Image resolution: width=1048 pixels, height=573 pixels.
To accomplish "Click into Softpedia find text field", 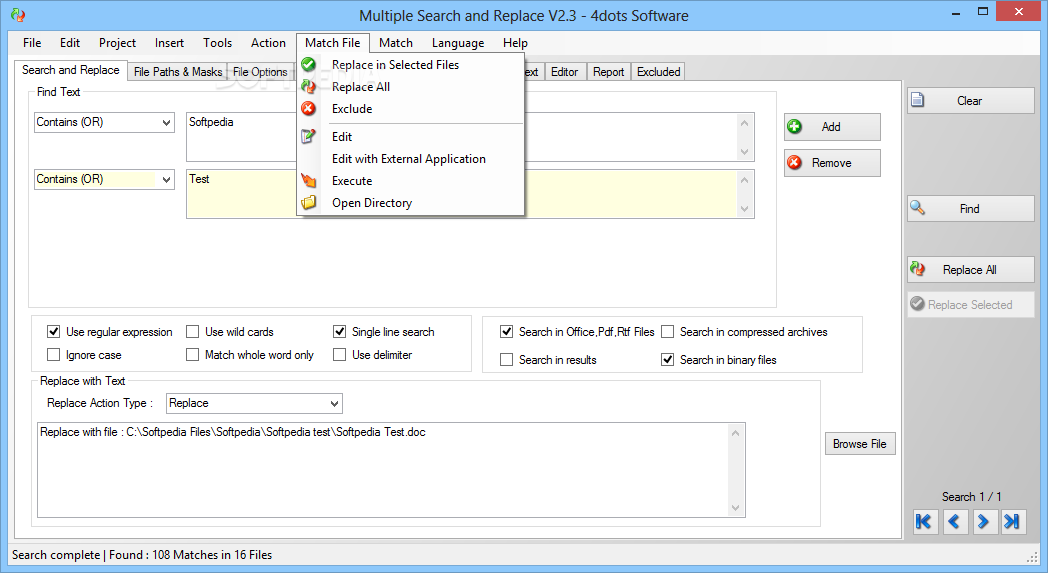I will 470,137.
